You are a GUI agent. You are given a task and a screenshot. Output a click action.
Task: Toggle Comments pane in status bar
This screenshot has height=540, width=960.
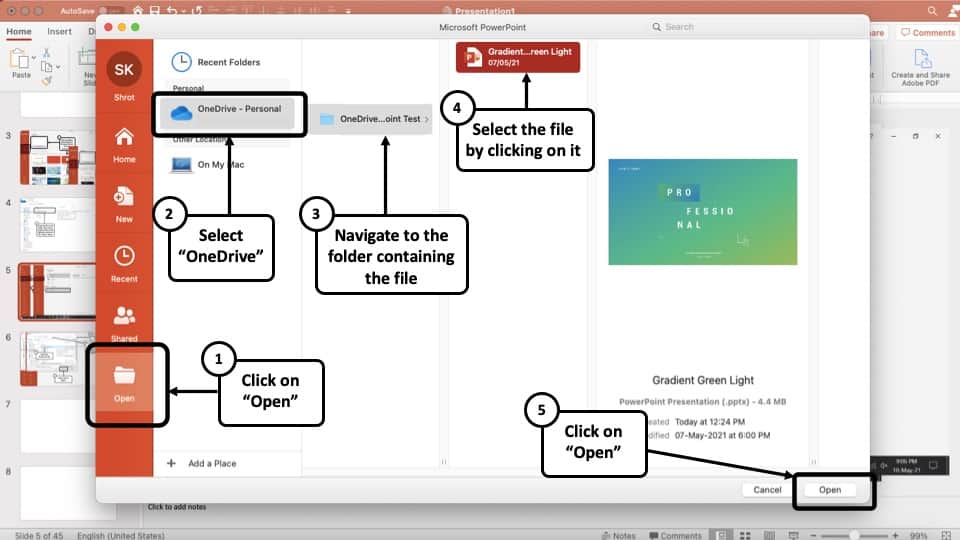[675, 536]
